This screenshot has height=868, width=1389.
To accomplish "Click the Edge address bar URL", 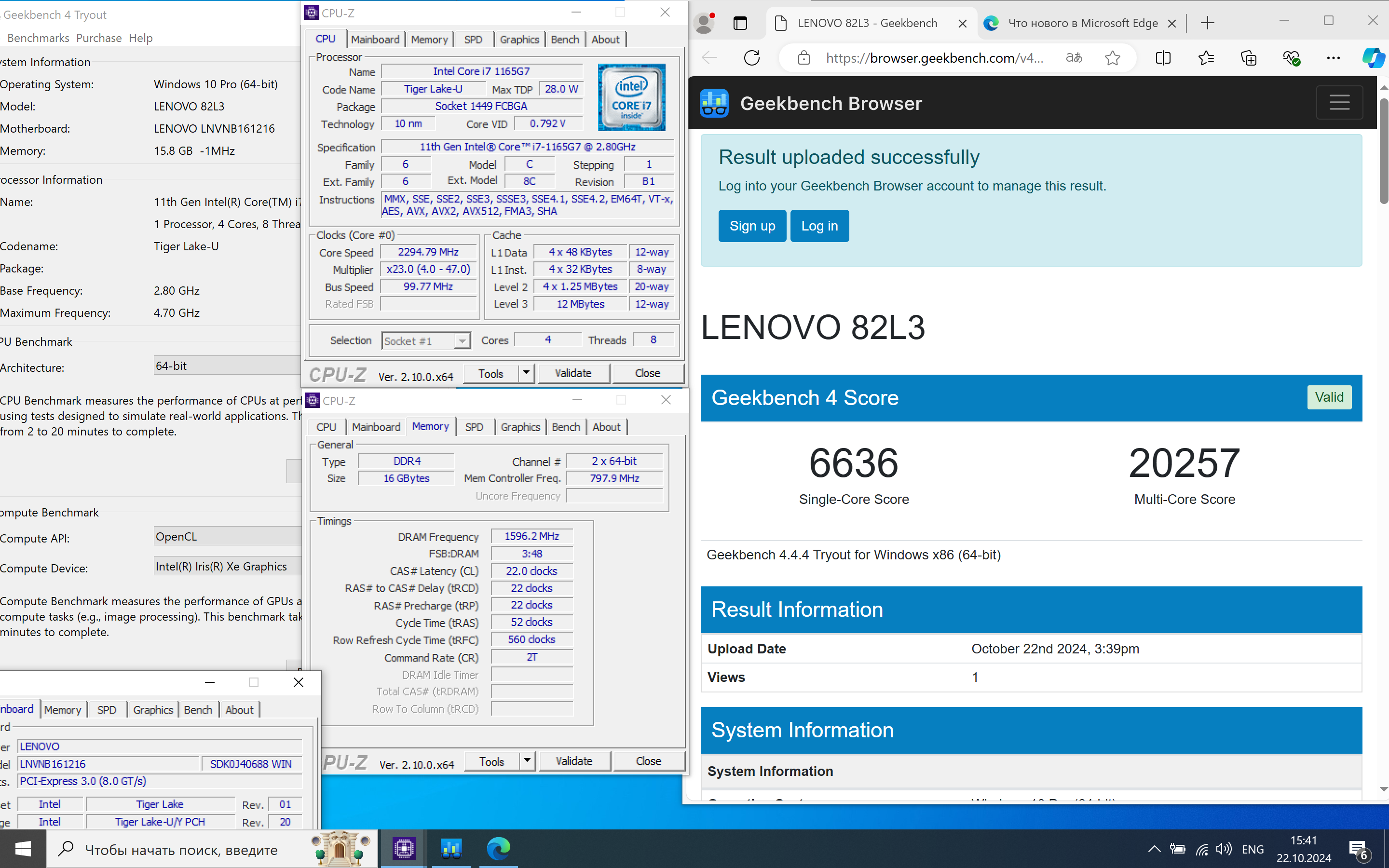I will click(x=934, y=58).
